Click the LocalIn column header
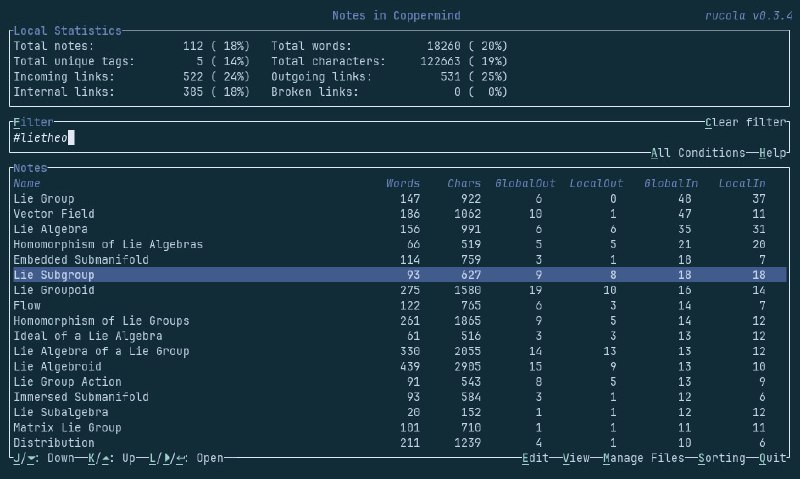 [742, 184]
